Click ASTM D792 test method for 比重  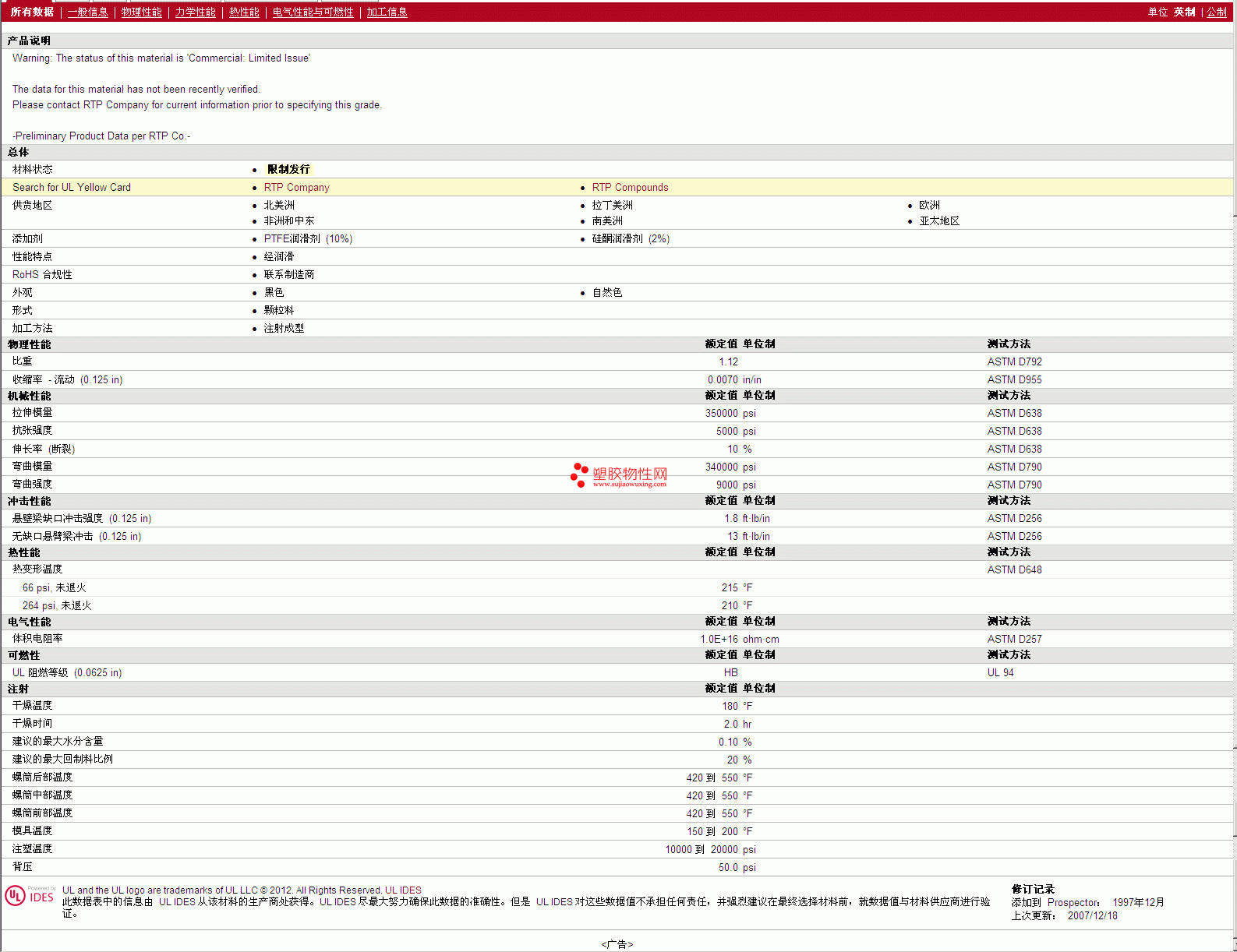(1014, 362)
